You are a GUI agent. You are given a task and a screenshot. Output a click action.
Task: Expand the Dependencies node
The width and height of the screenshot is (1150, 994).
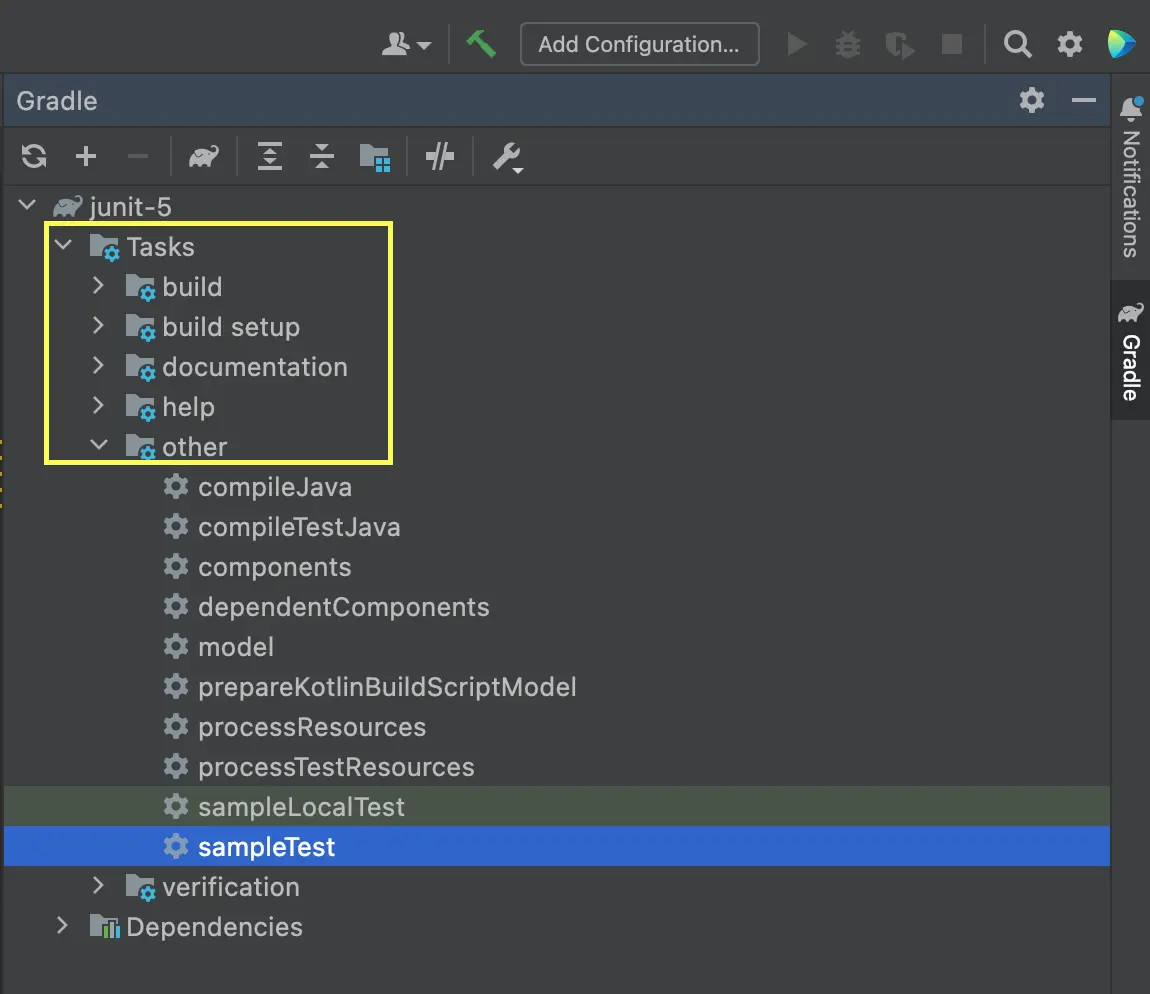[62, 926]
